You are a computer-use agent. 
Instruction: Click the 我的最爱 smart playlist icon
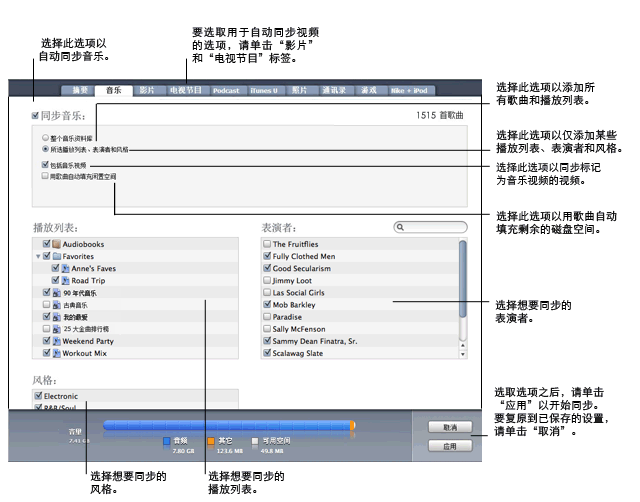pos(57,317)
